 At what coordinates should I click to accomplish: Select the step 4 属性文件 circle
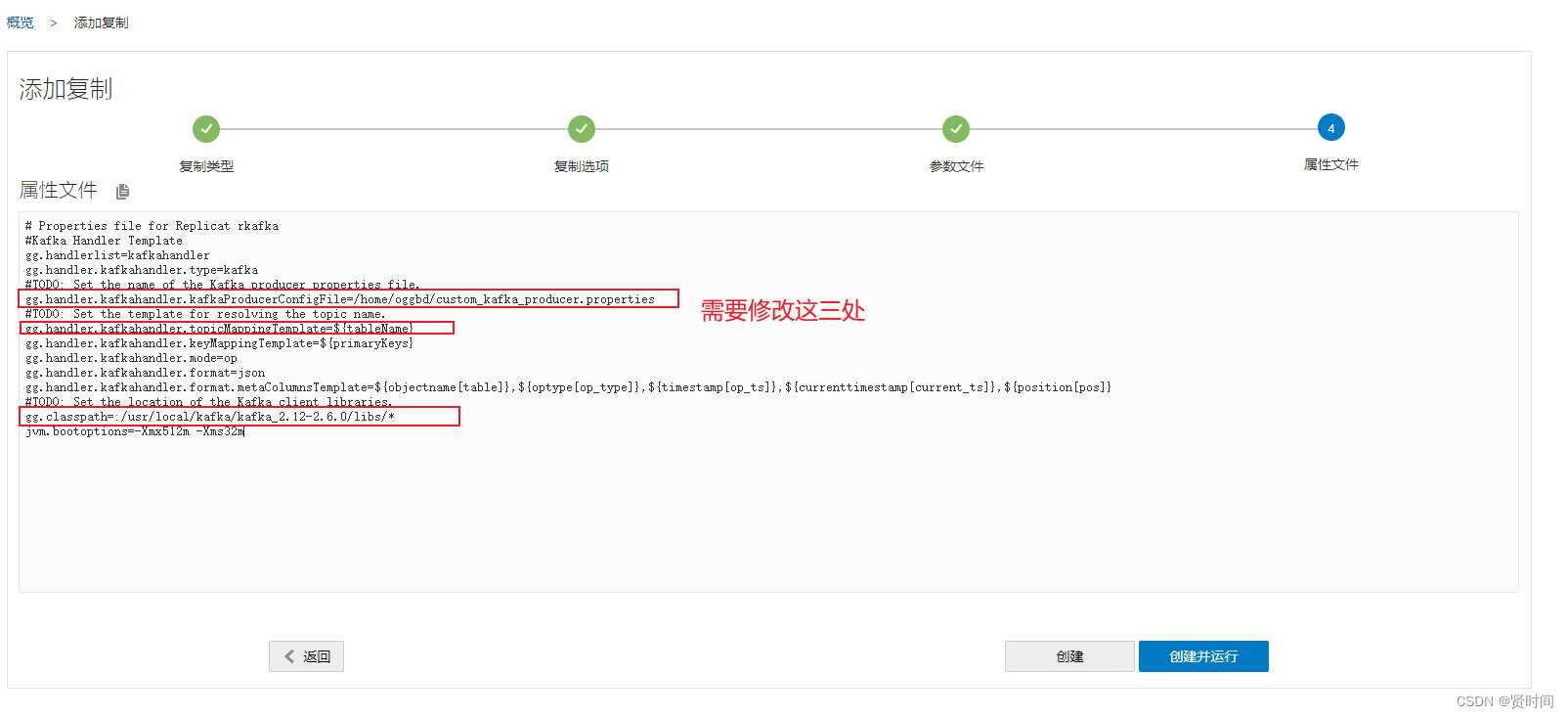pos(1331,128)
